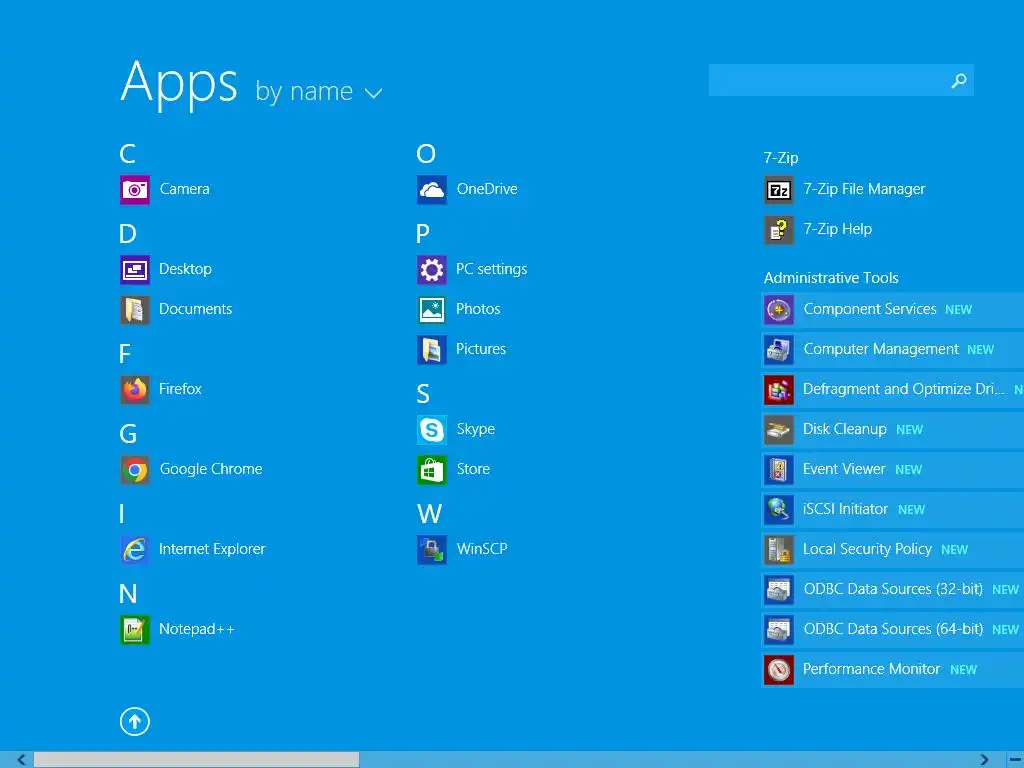The height and width of the screenshot is (768, 1024).
Task: Click the 'Local Security Policy' text label
Action: pos(867,549)
